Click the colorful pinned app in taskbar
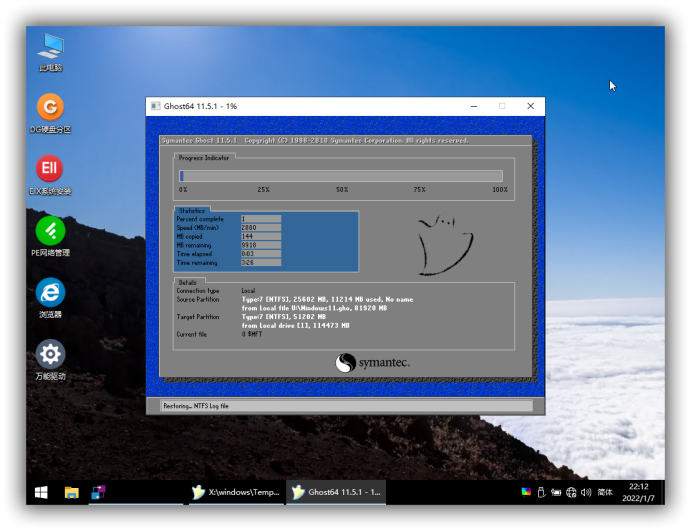Screen dimensions: 692x532 coord(99,492)
